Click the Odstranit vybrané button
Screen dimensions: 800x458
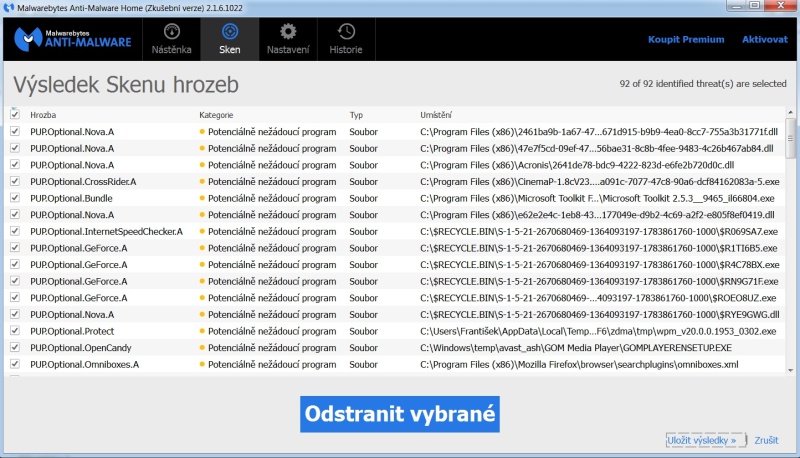click(x=399, y=414)
